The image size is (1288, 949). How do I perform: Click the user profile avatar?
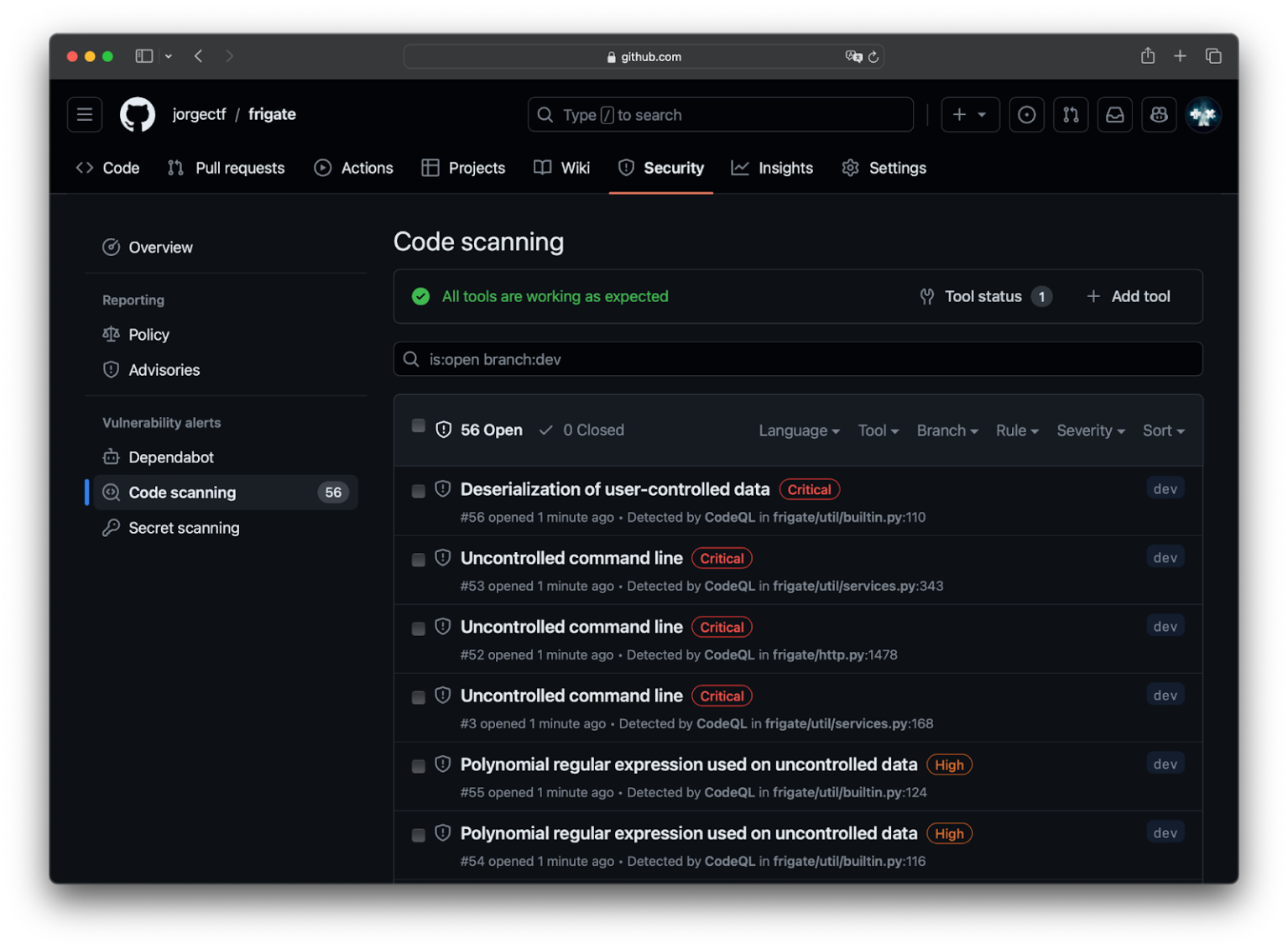(1202, 115)
